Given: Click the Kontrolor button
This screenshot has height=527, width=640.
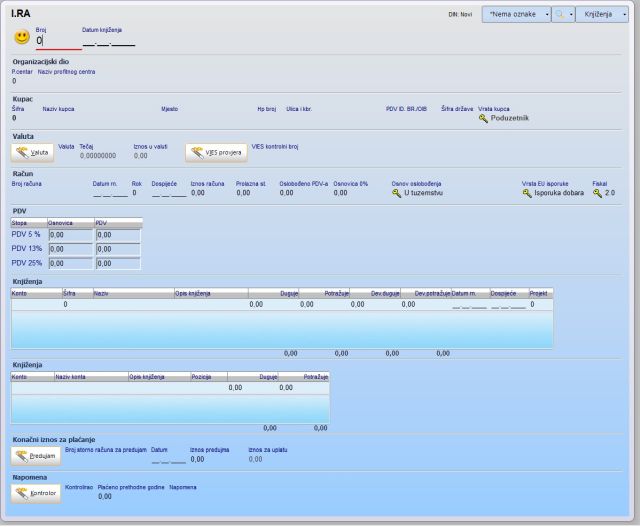Looking at the screenshot, I should (35, 493).
